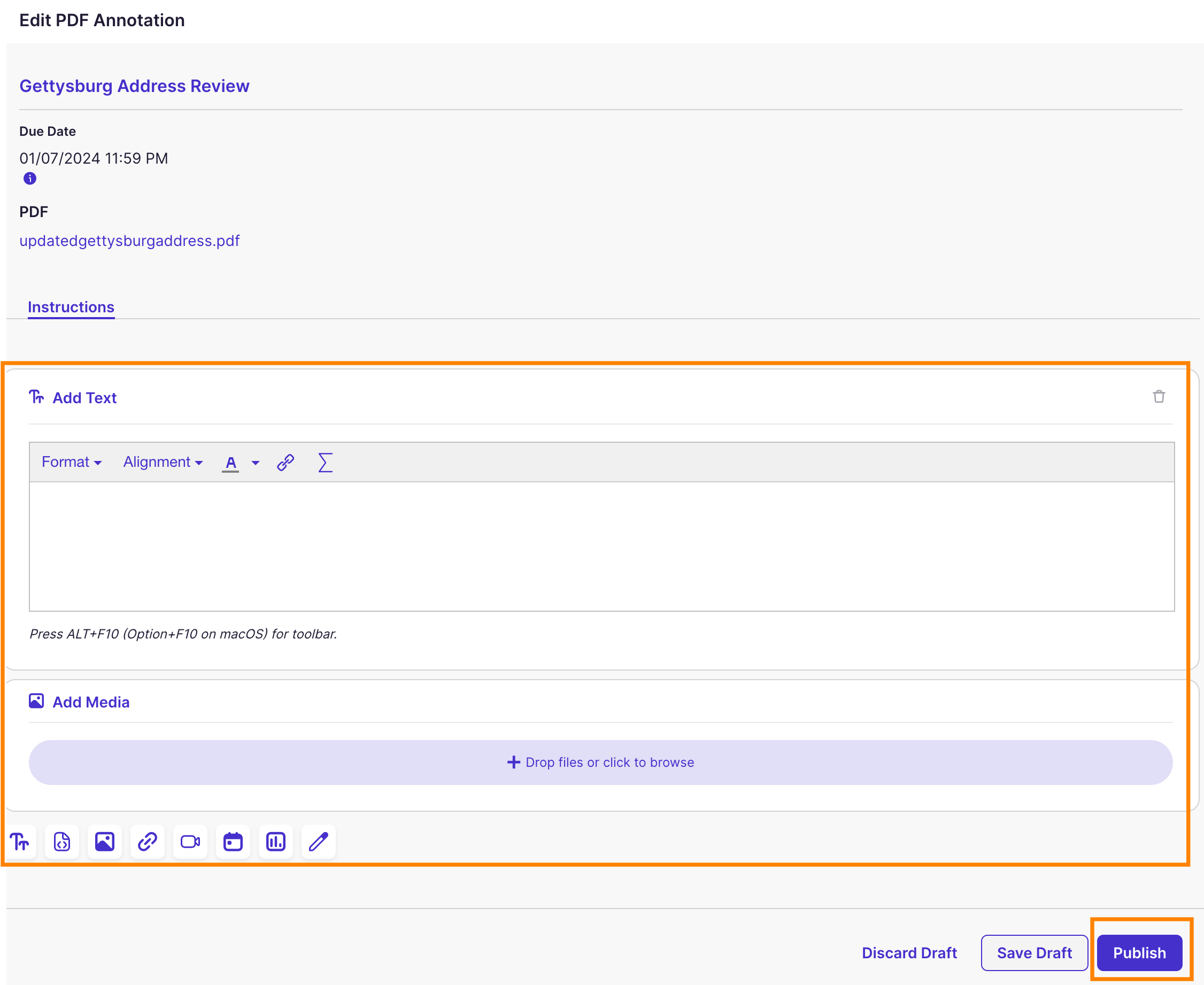Pick the font color A swatch

pyautogui.click(x=230, y=463)
